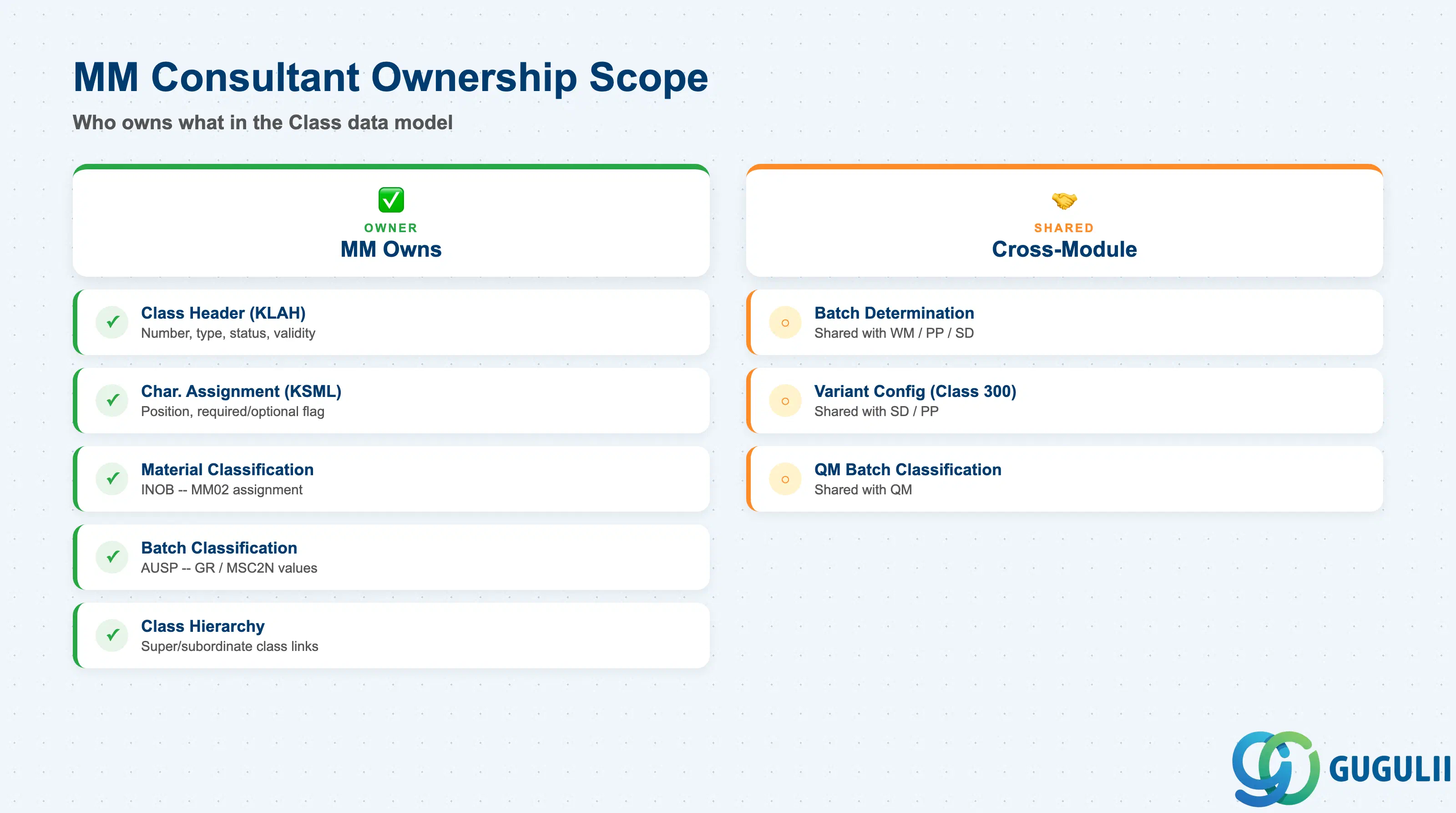1456x813 pixels.
Task: Click the checkmark icon beside Class Hierarchy
Action: [112, 635]
